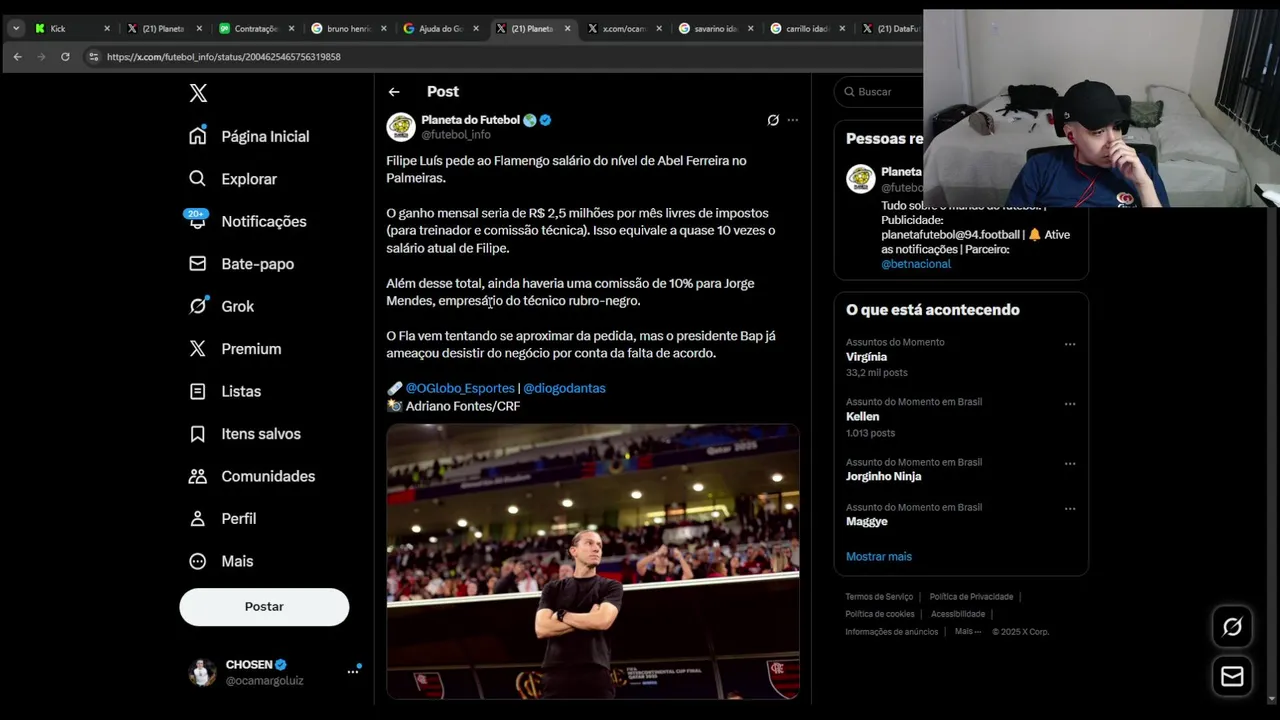Open Acessibilidade footer link
The image size is (1280, 720).
click(x=958, y=614)
